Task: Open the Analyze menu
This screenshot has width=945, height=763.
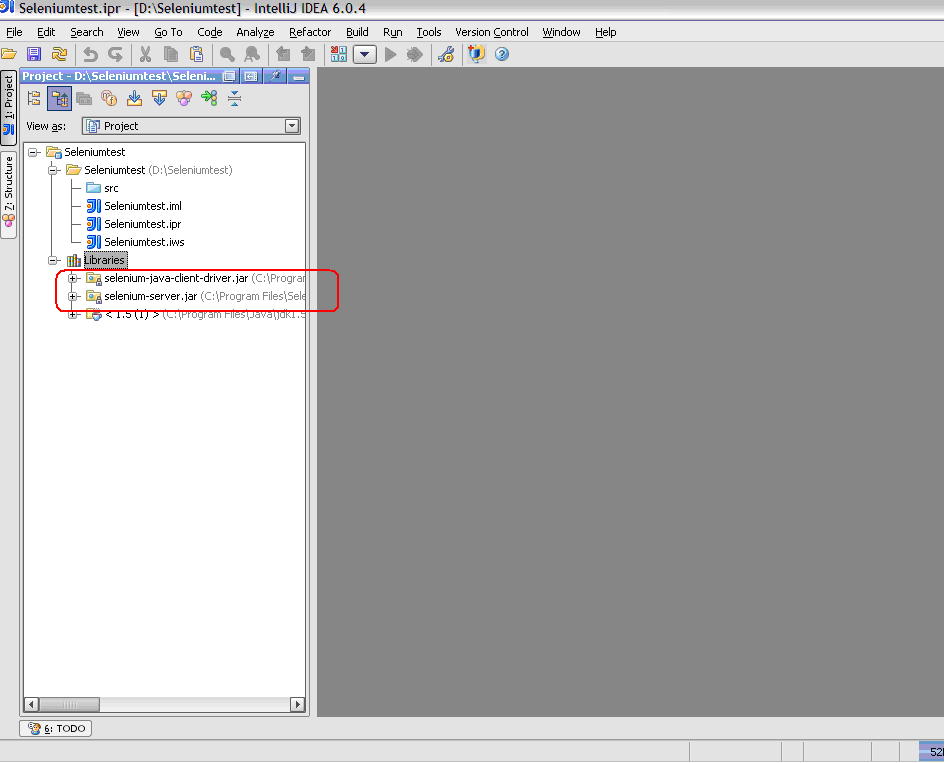Action: (255, 32)
